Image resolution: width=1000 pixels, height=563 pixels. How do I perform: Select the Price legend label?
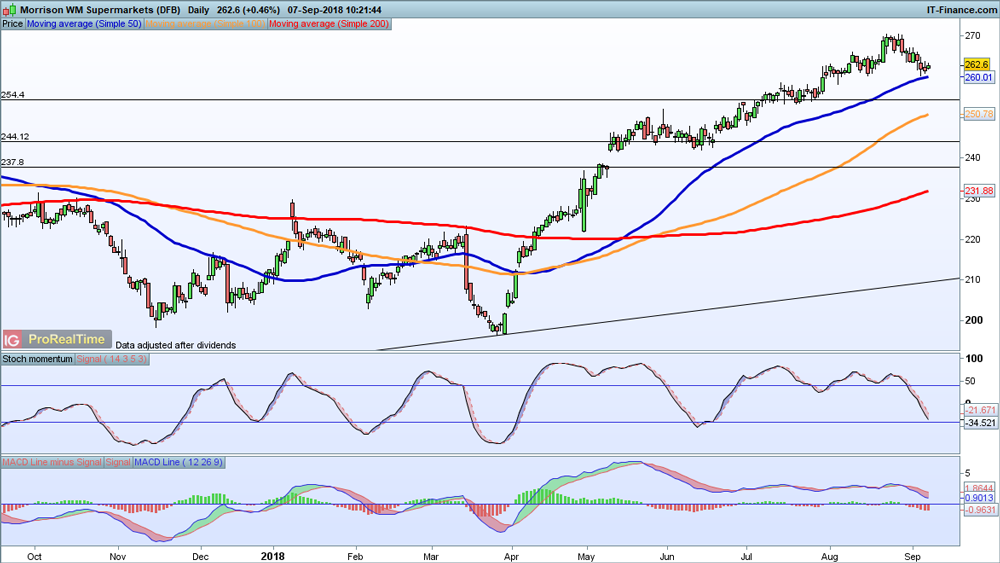coord(13,24)
